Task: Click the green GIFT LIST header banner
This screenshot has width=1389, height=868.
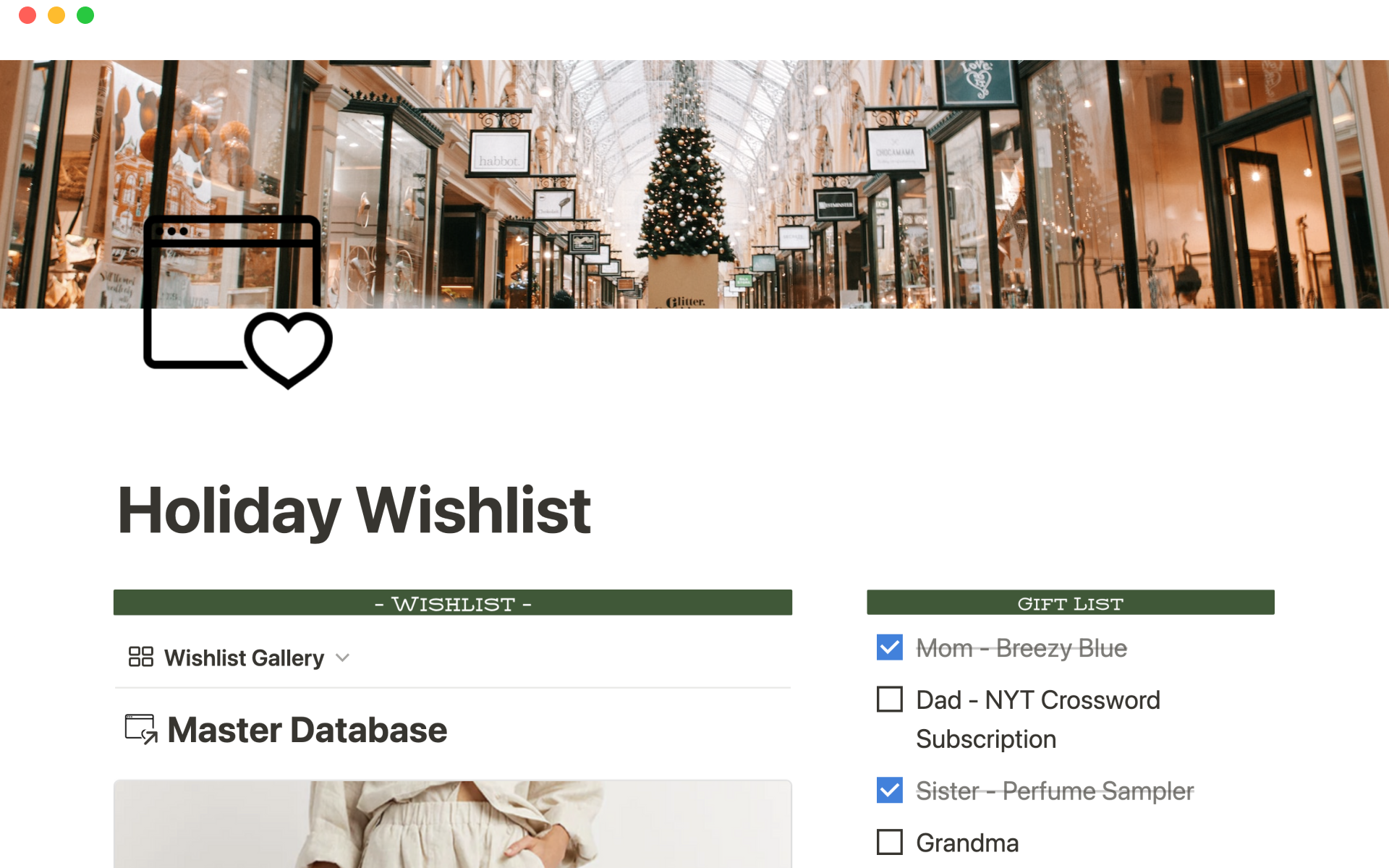Action: [1071, 603]
